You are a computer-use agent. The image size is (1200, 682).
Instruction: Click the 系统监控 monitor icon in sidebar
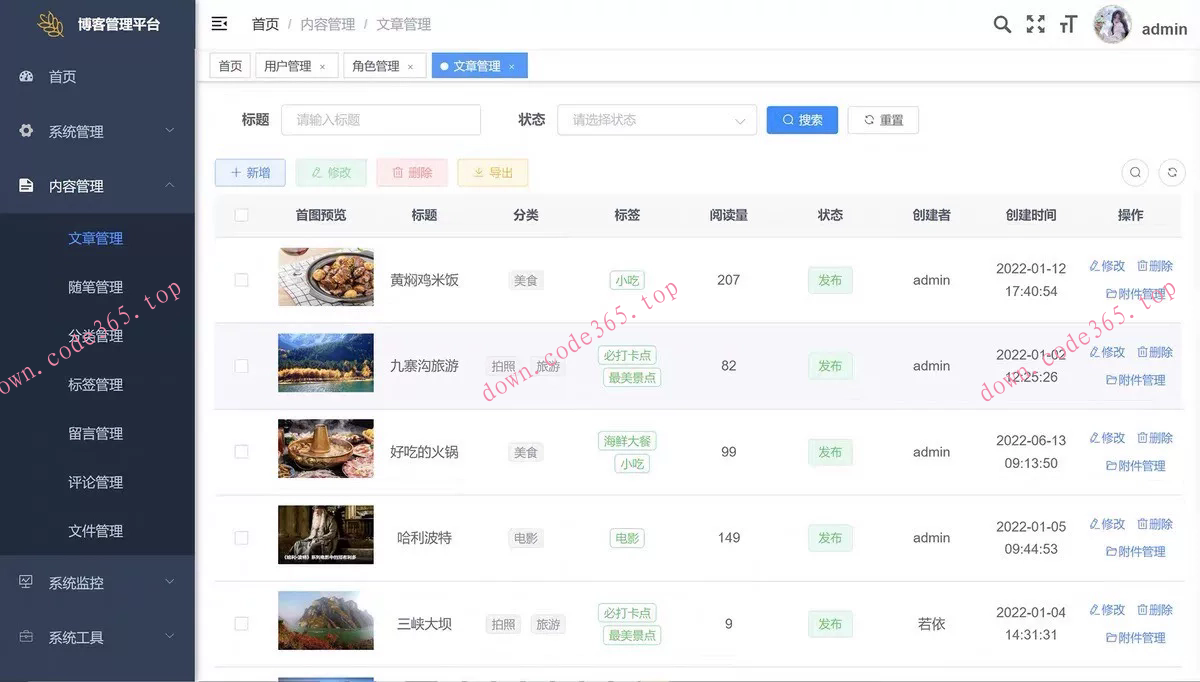(26, 581)
